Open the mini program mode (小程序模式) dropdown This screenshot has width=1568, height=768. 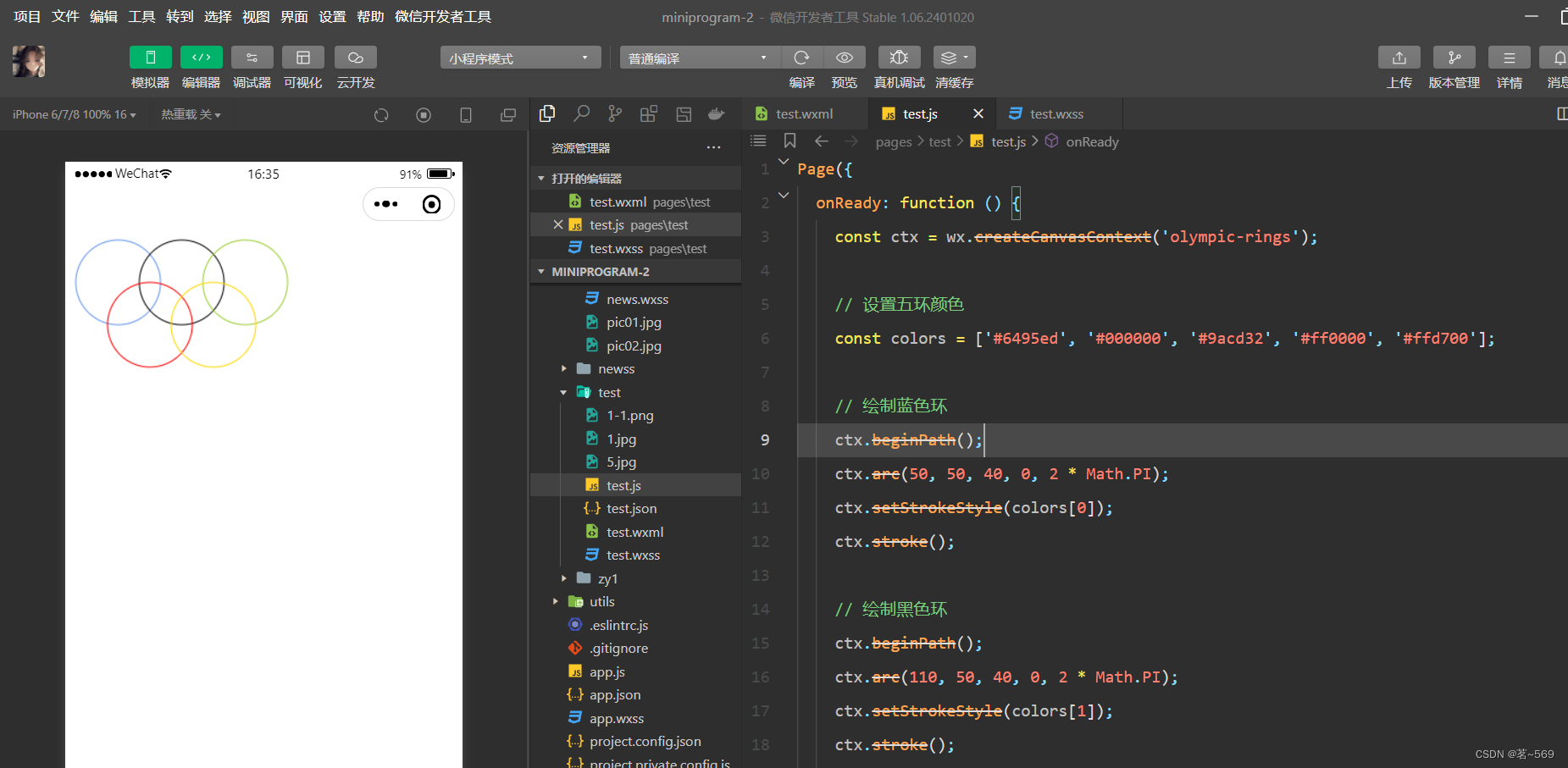click(520, 58)
